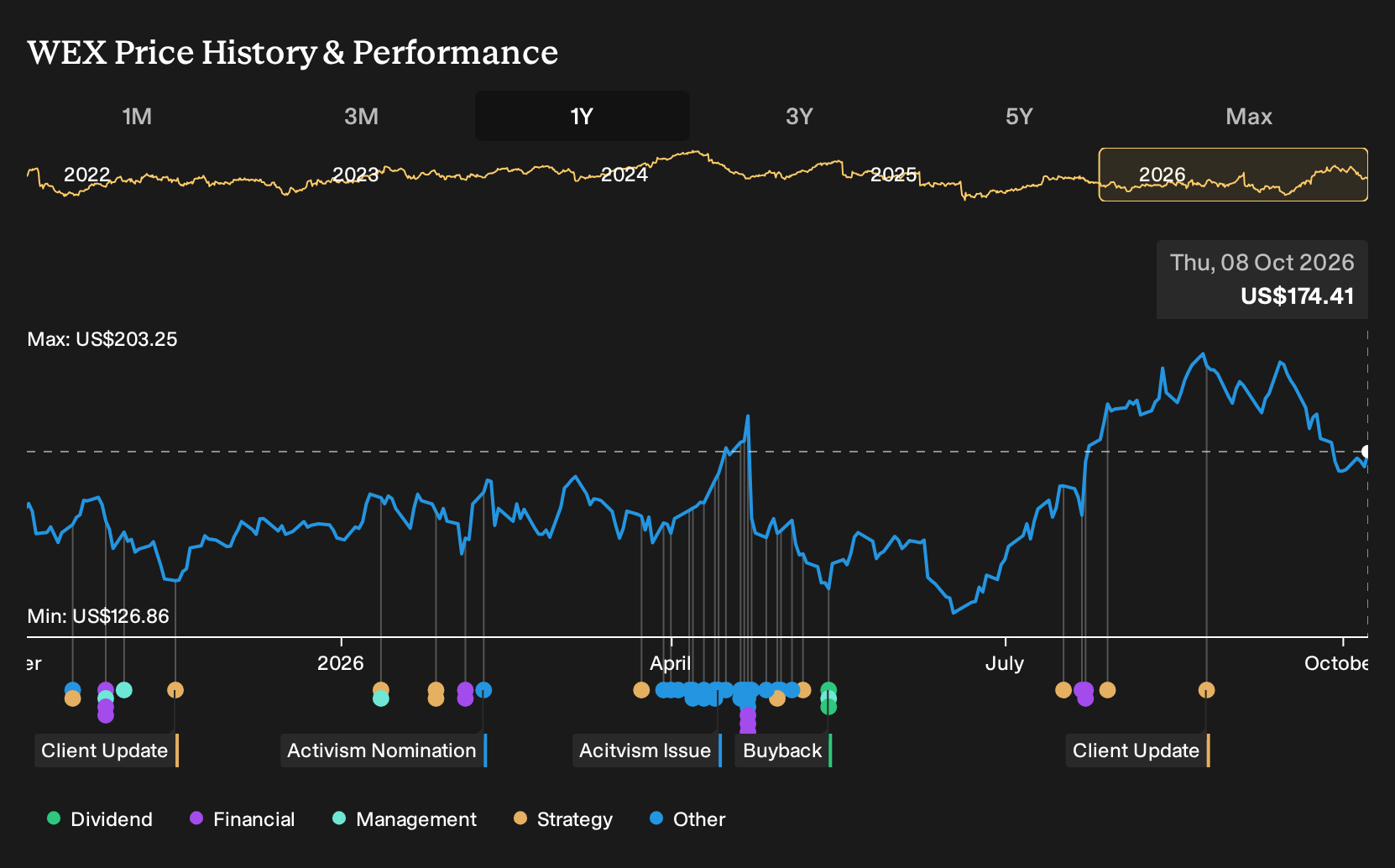The width and height of the screenshot is (1395, 868).
Task: Click the US$174.41 price in the tooltip
Action: pyautogui.click(x=1298, y=296)
